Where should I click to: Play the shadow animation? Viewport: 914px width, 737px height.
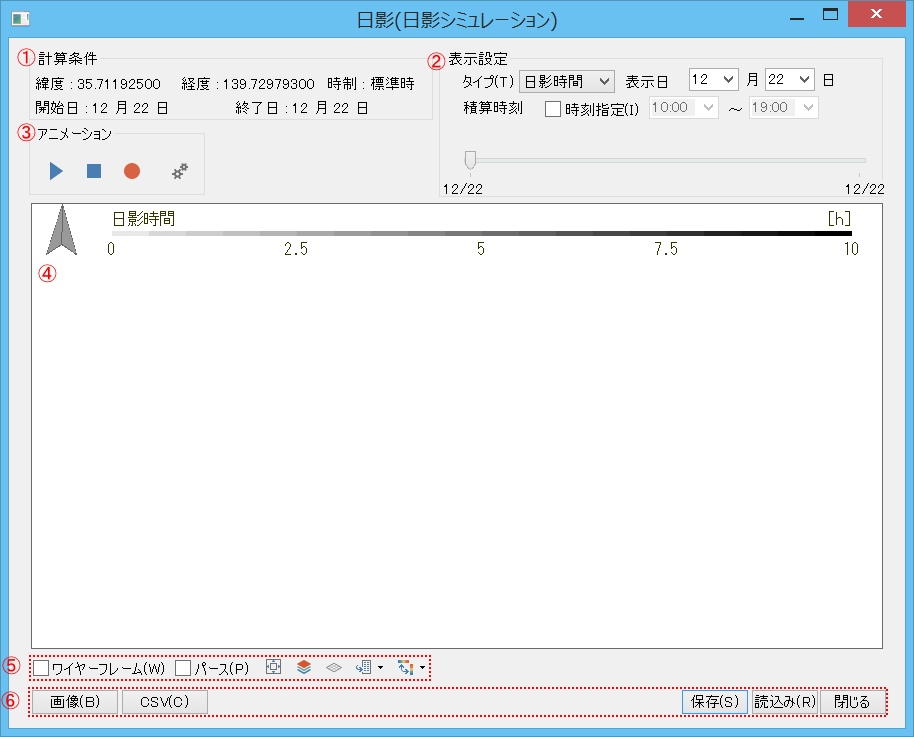56,171
